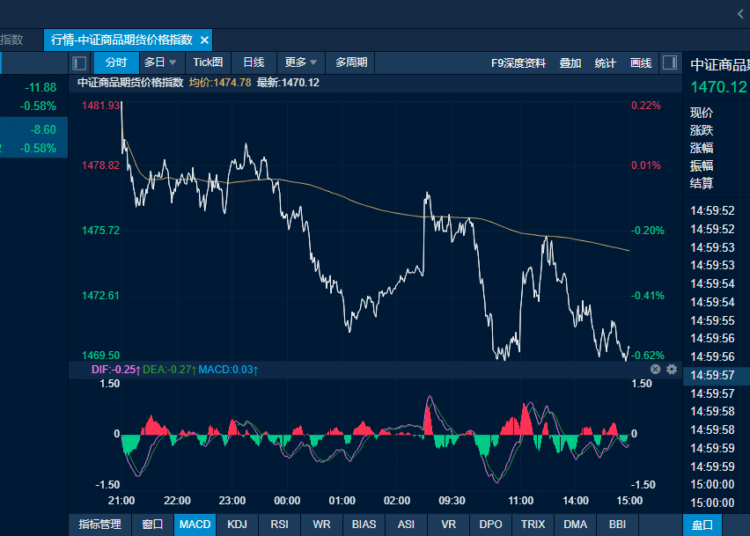
Task: Toggle the left sidebar panel icon
Action: 79,63
